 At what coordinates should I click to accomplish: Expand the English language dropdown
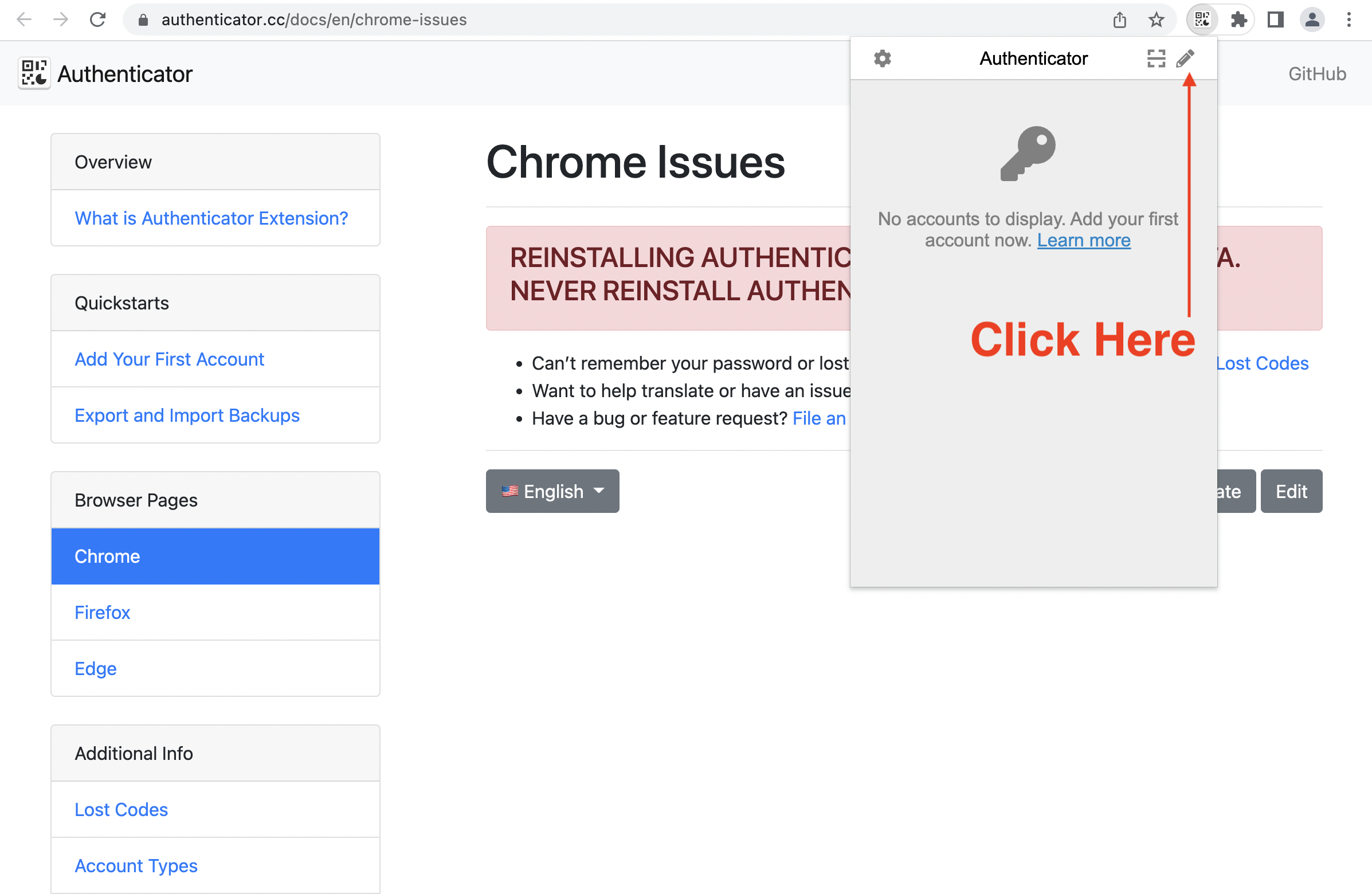552,491
